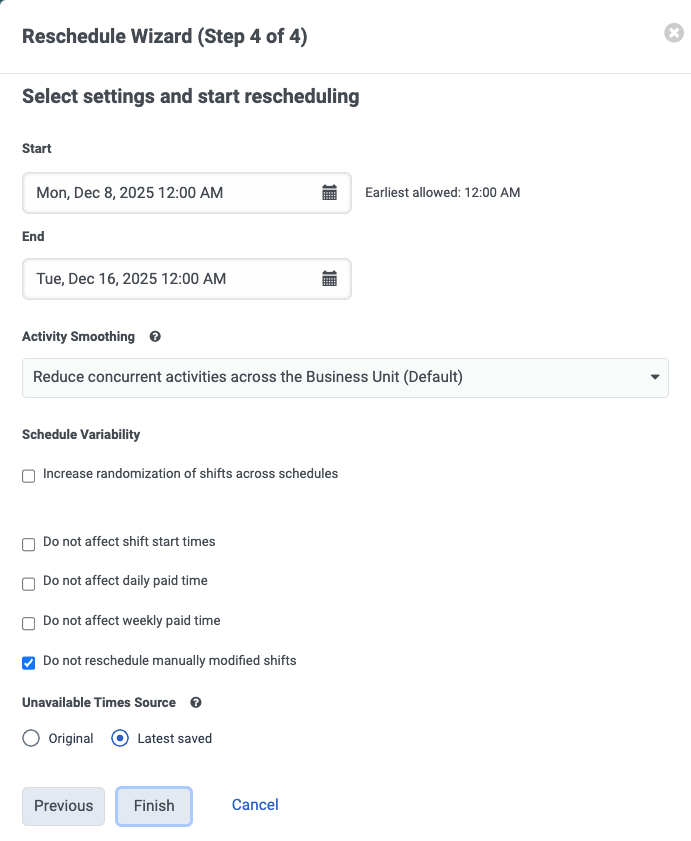Click the Cancel link

[255, 805]
